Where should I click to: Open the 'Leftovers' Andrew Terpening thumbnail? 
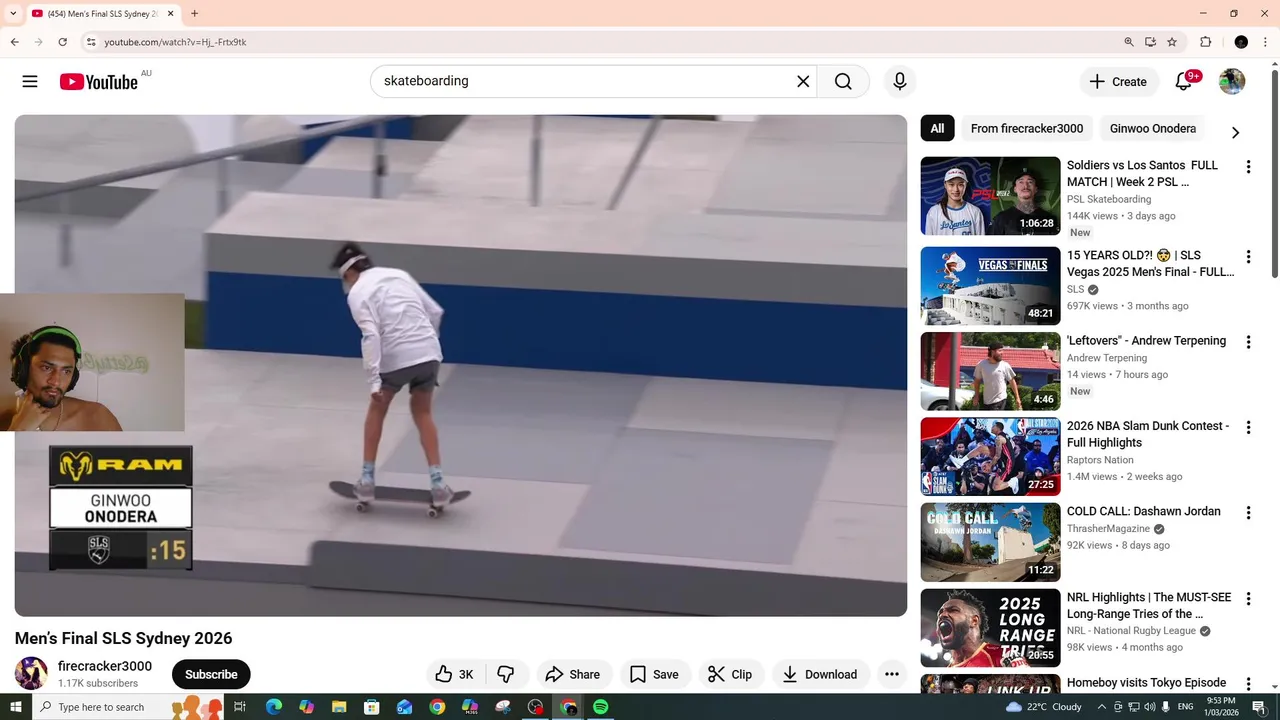click(990, 371)
